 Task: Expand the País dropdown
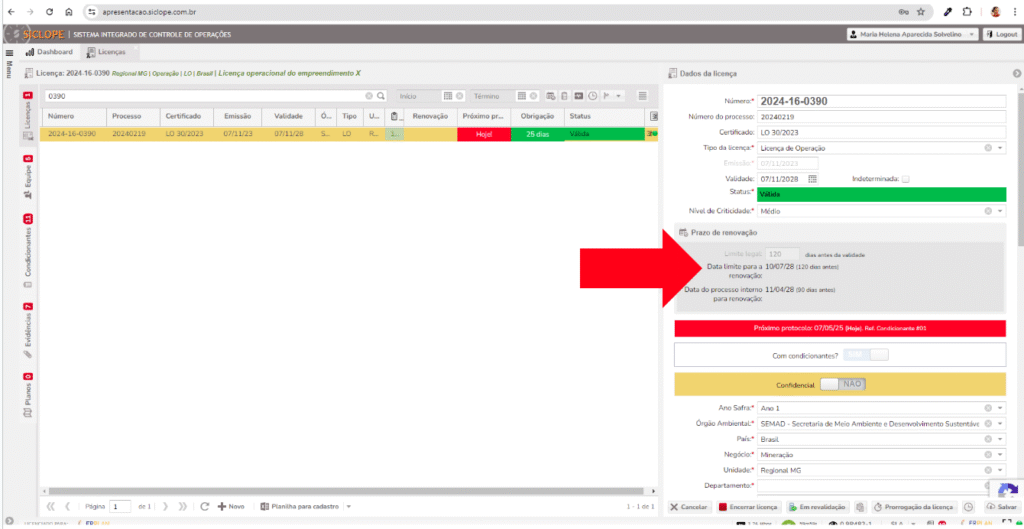pyautogui.click(x=1001, y=439)
